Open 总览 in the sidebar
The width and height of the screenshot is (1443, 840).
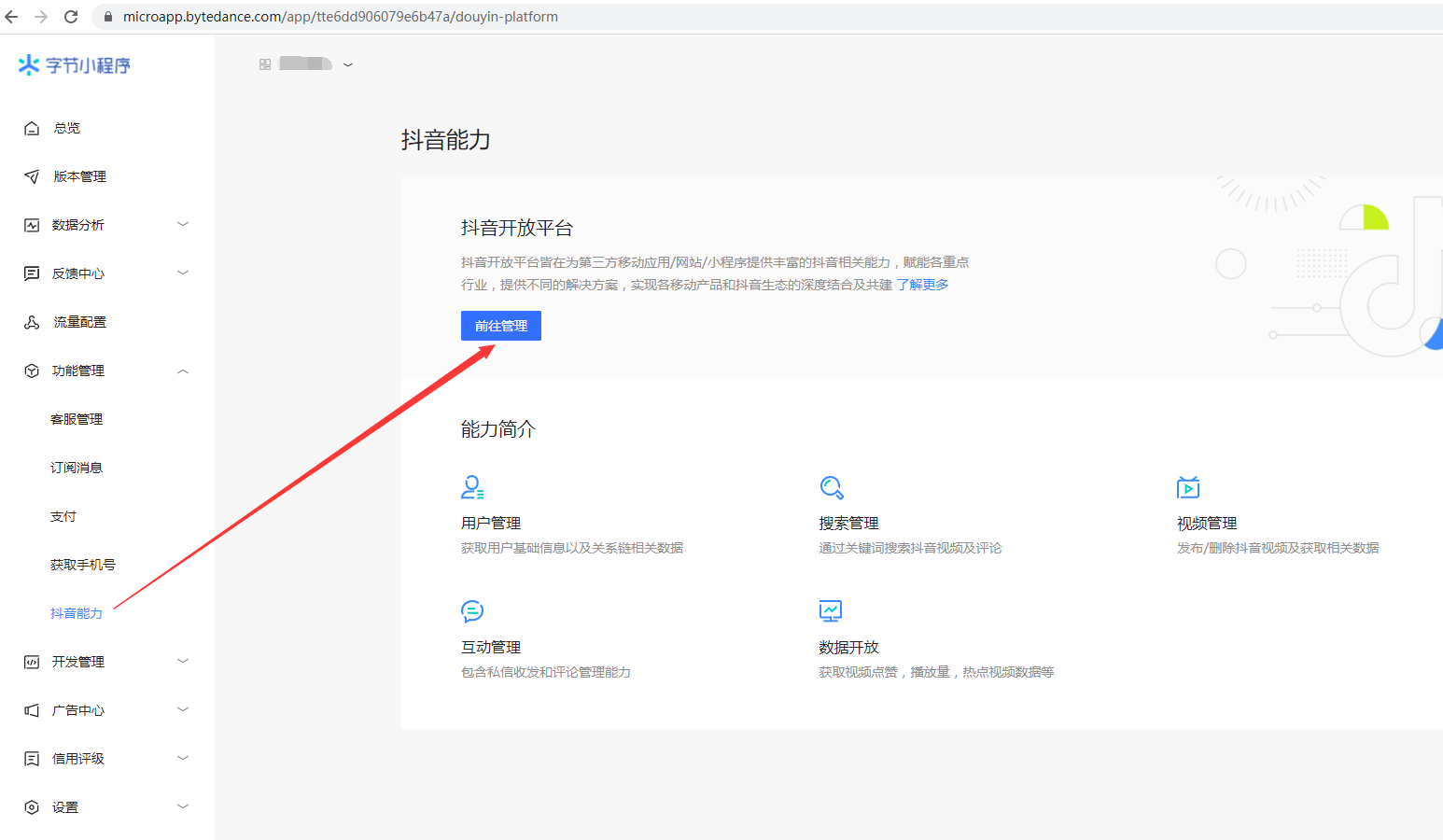coord(67,128)
